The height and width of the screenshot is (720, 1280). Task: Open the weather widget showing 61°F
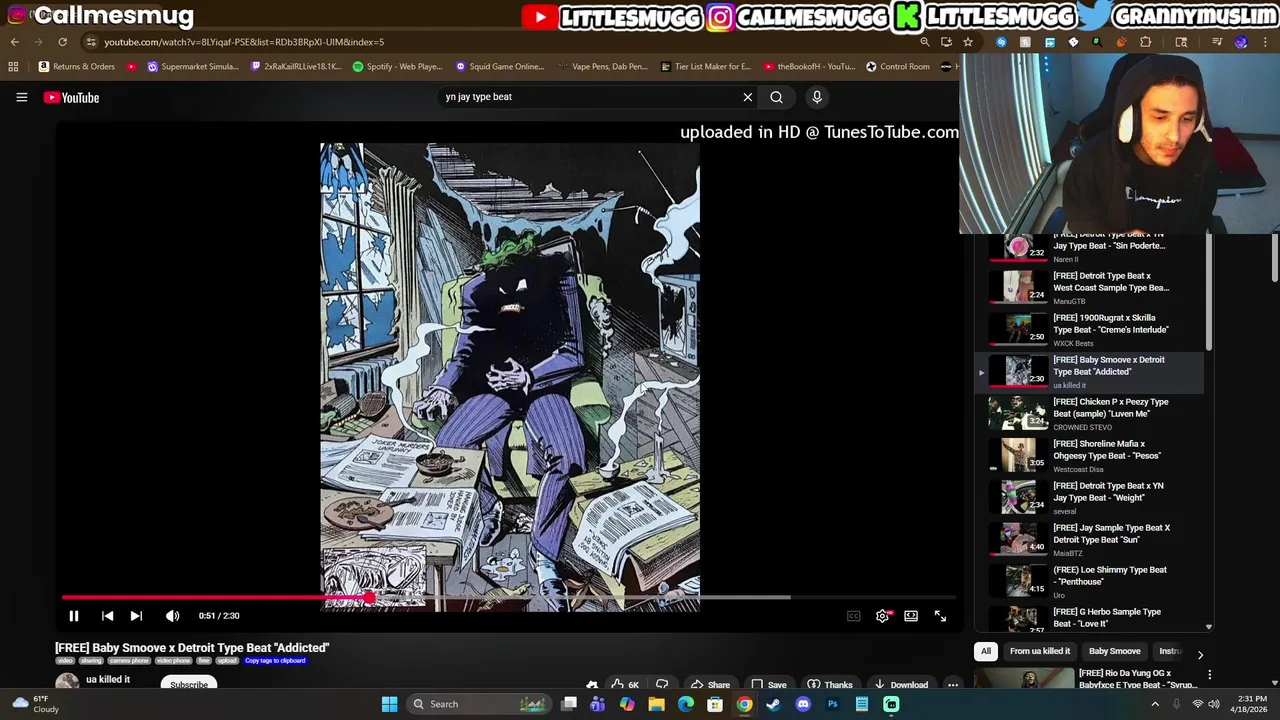coord(35,704)
